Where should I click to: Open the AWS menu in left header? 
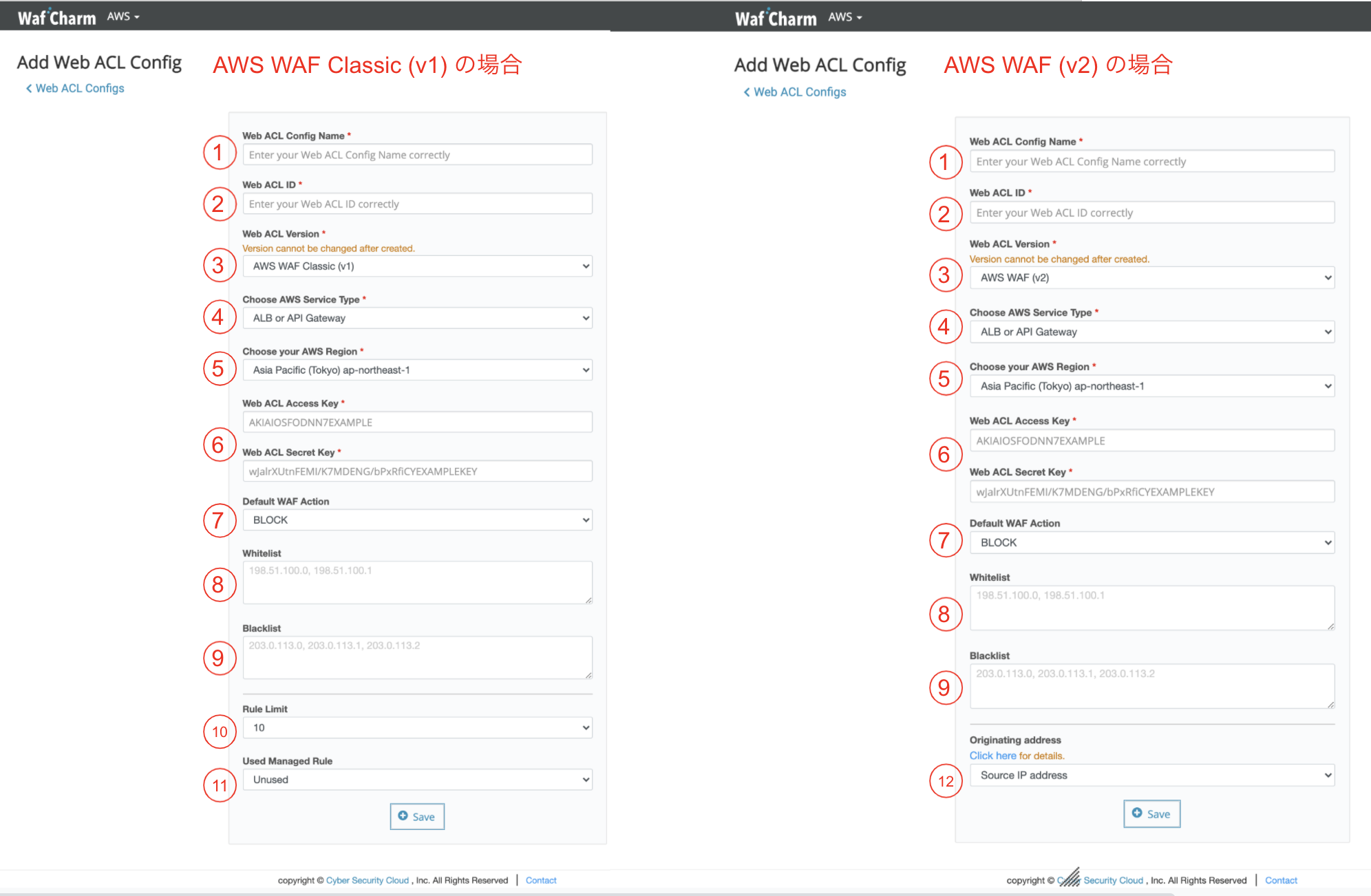point(123,17)
